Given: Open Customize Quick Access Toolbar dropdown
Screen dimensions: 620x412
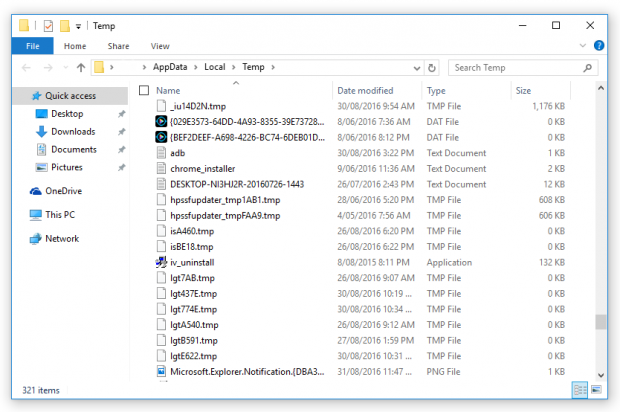Looking at the screenshot, I should point(78,26).
